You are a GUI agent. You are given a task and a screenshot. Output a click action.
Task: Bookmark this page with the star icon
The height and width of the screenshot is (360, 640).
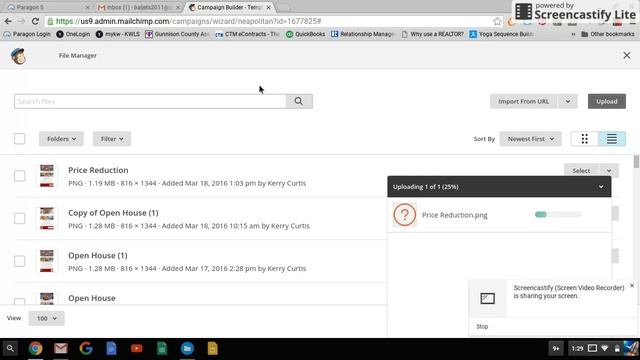coord(497,21)
